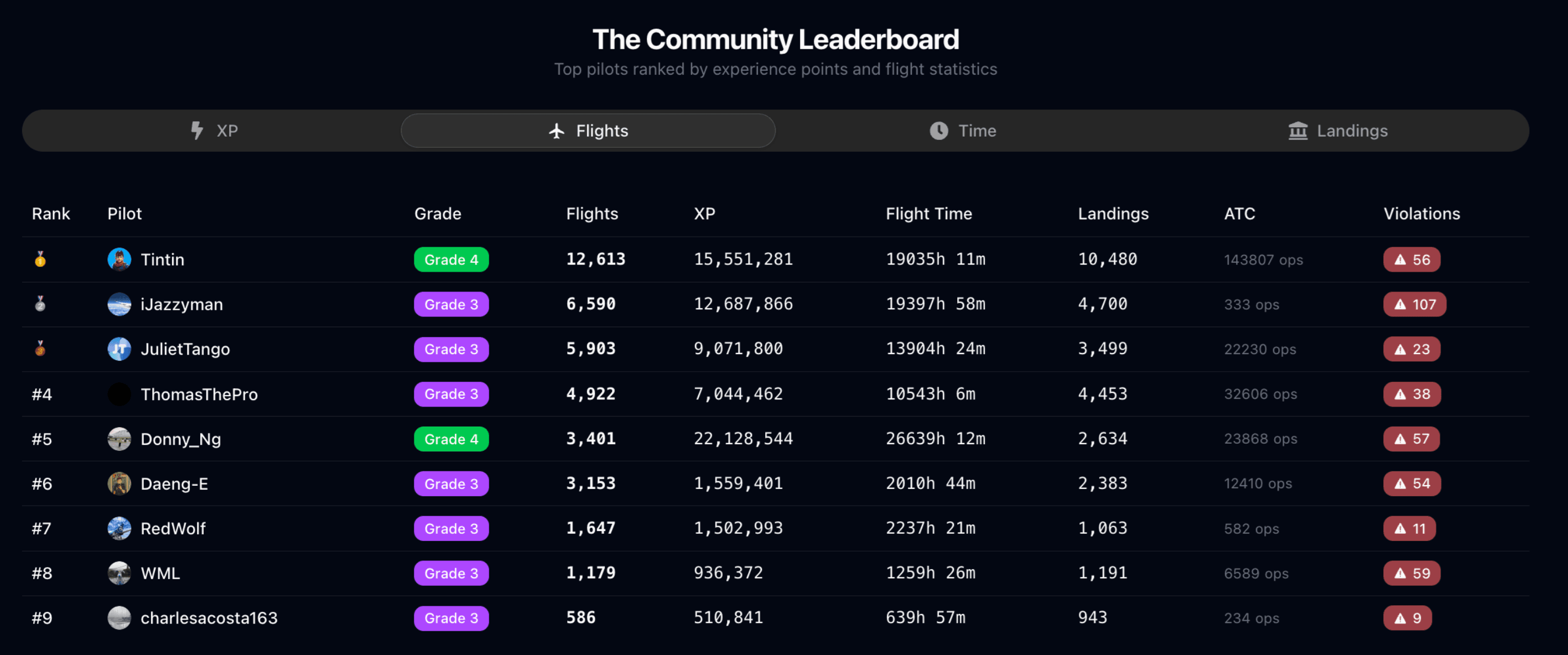The height and width of the screenshot is (655, 1568).
Task: Click the warning icon in iJazzyman's violations
Action: pyautogui.click(x=1400, y=304)
